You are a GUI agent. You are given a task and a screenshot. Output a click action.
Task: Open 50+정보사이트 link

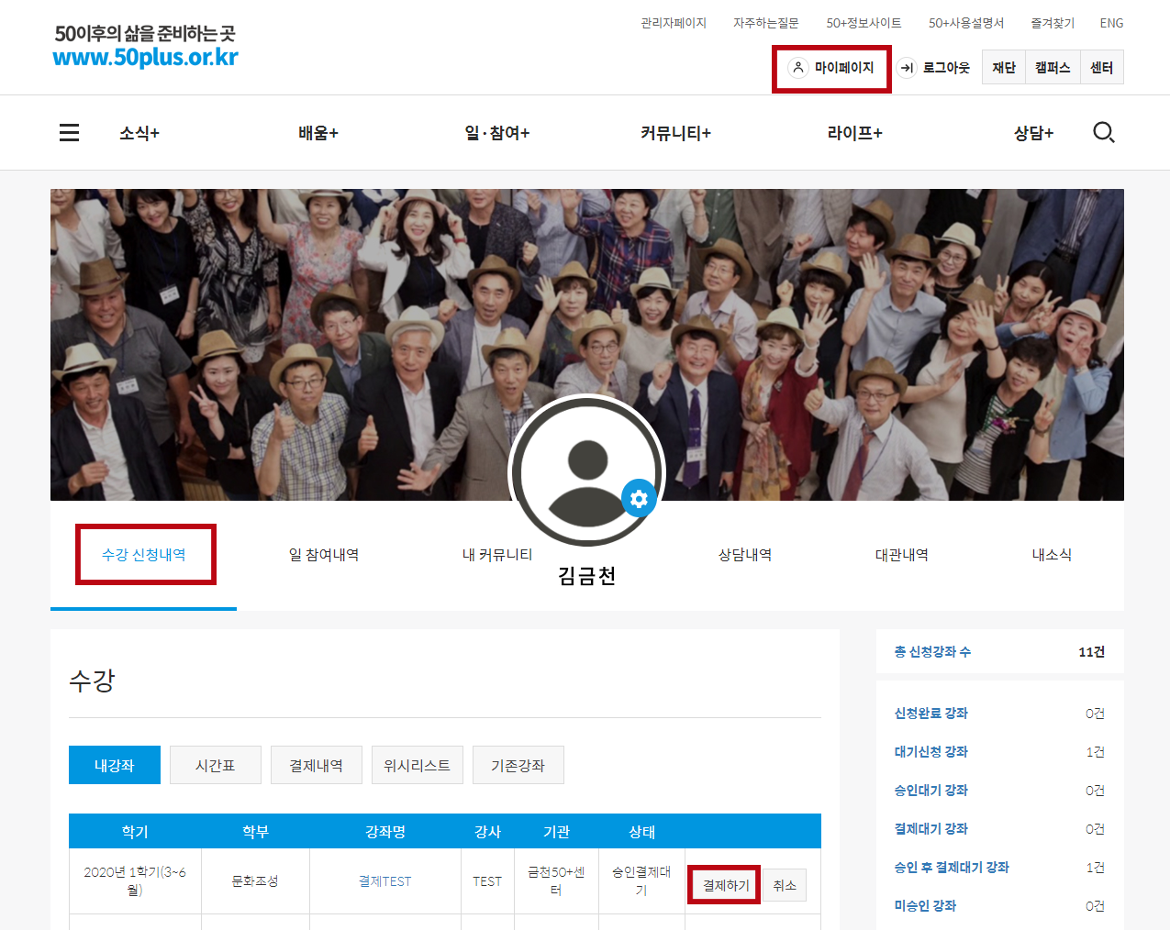coord(863,23)
